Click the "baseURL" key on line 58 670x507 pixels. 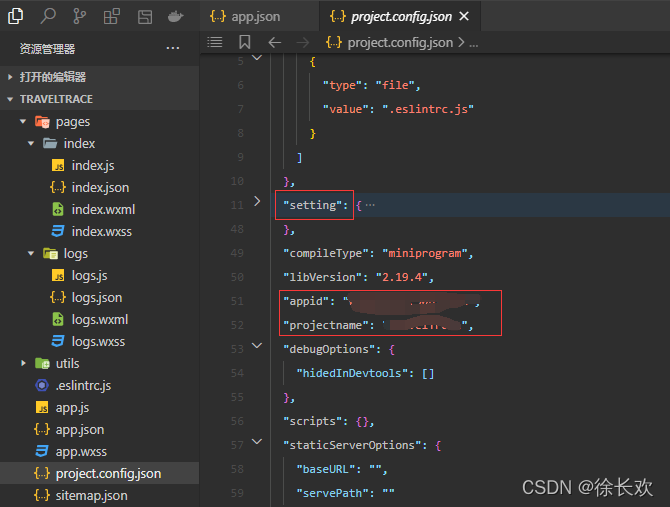tap(326, 469)
